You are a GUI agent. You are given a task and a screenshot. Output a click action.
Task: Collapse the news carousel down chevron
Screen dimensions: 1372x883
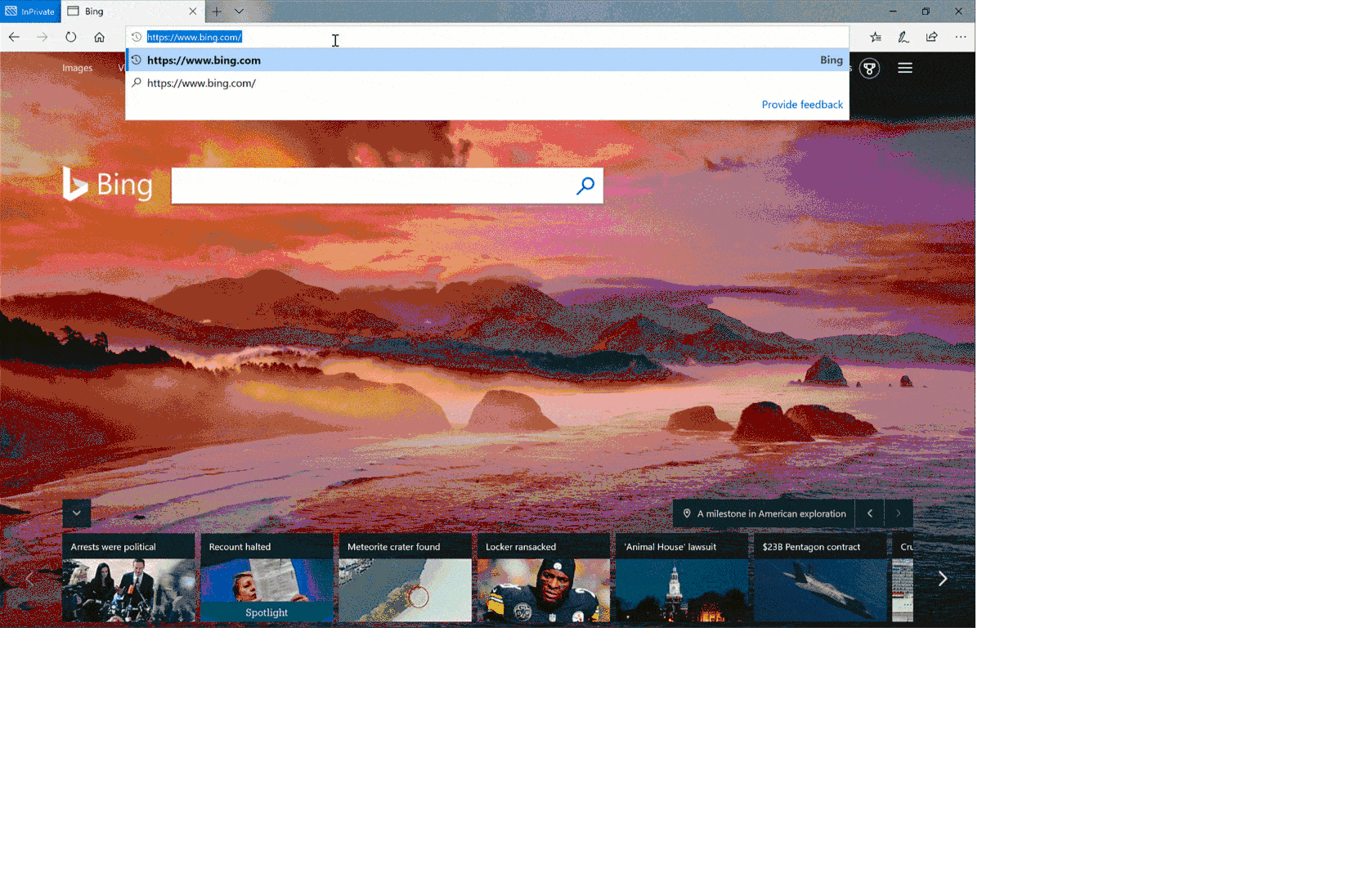pyautogui.click(x=76, y=513)
